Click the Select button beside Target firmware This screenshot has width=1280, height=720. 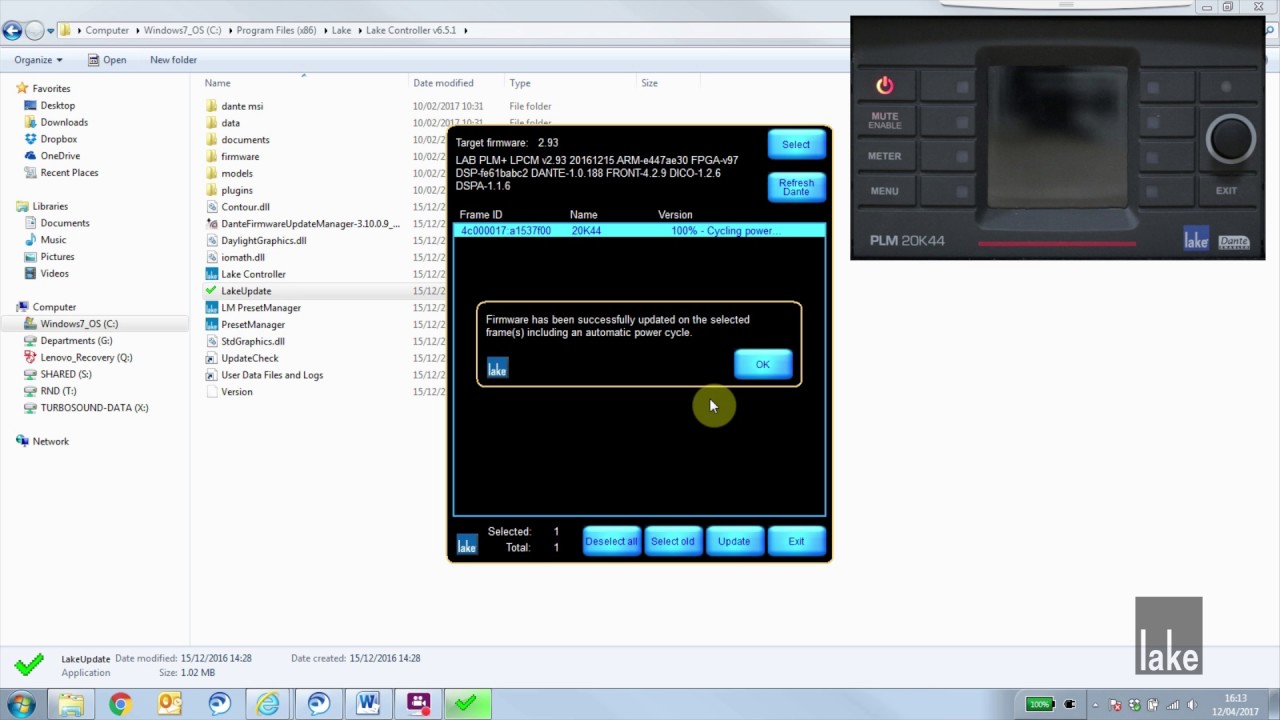796,144
